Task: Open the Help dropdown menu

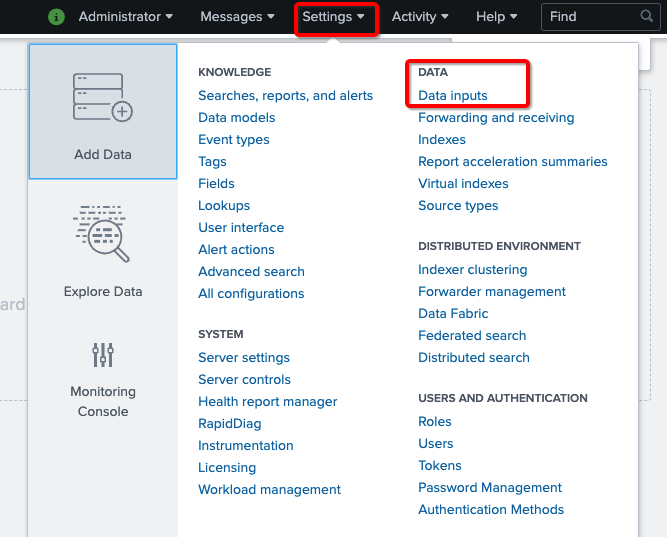Action: coord(497,17)
